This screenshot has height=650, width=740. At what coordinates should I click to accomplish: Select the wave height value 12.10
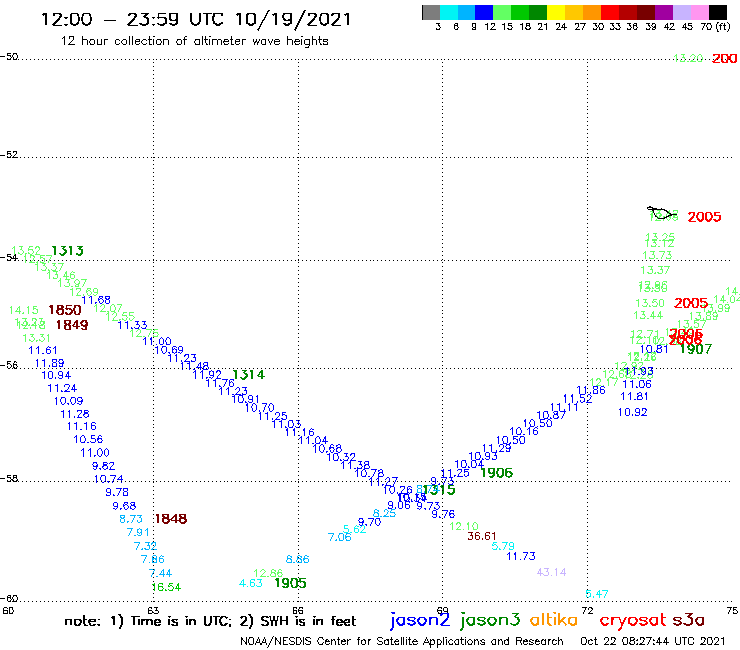(x=464, y=526)
